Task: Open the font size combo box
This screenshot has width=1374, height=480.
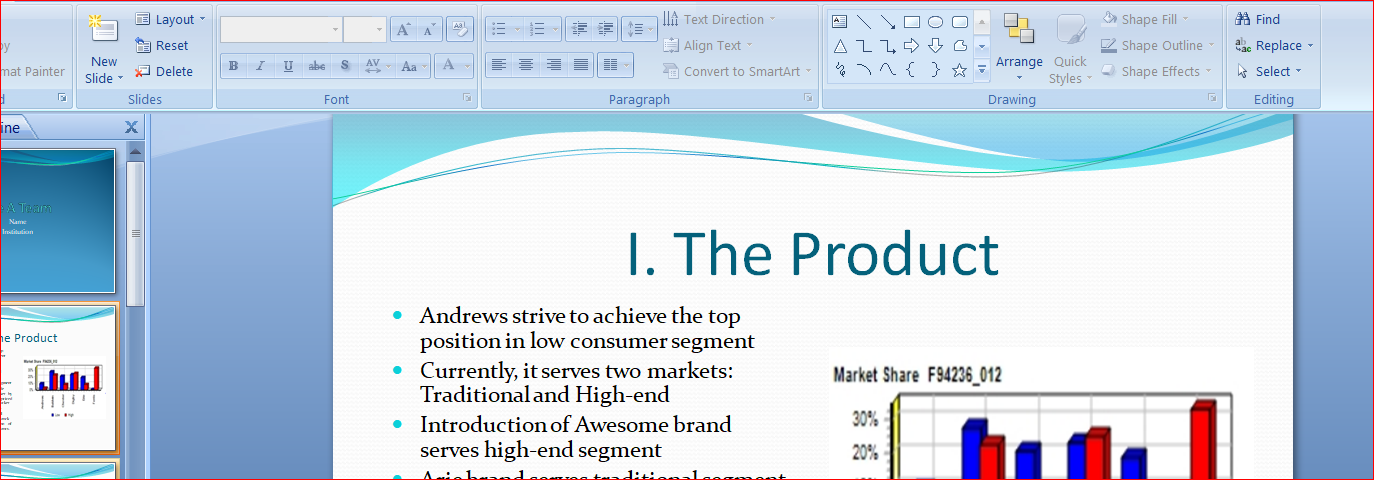Action: (x=365, y=30)
